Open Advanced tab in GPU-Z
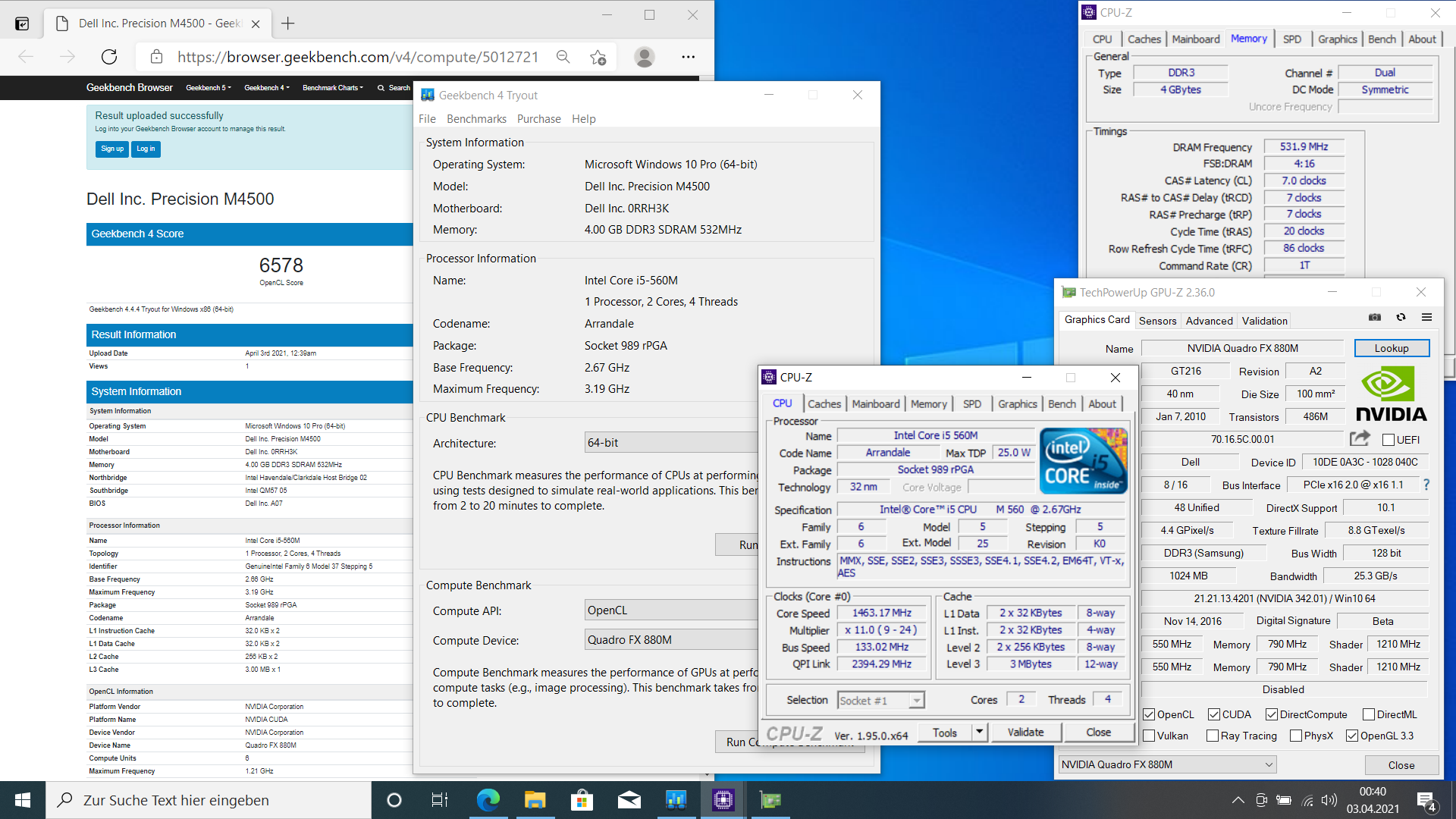Screen dimensions: 1456x819 coord(1209,321)
